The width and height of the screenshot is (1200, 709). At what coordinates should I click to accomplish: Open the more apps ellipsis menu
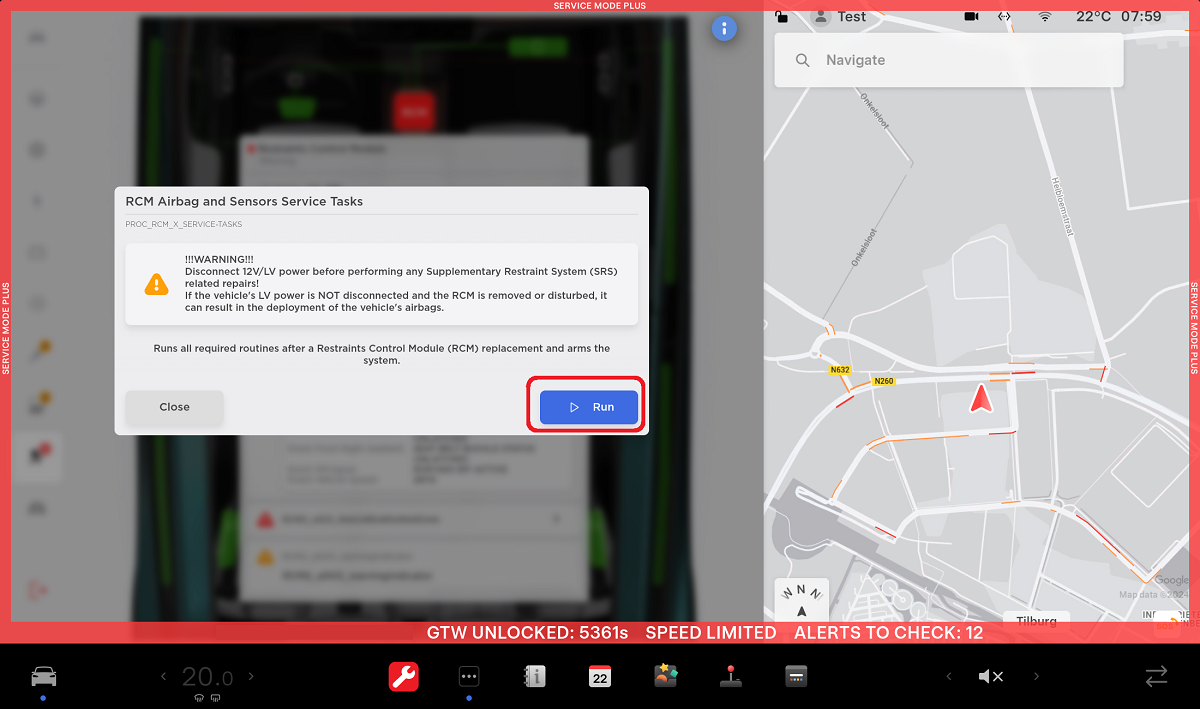(469, 677)
